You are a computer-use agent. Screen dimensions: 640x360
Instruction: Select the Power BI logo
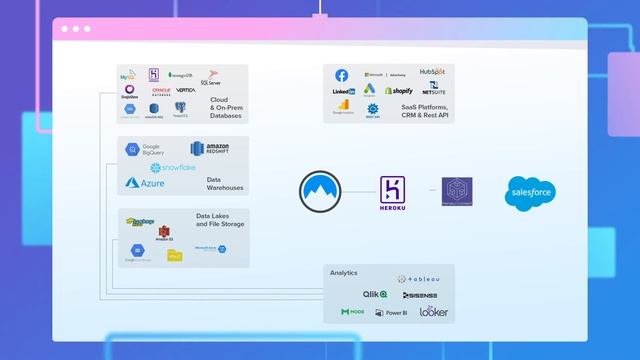pyautogui.click(x=391, y=313)
